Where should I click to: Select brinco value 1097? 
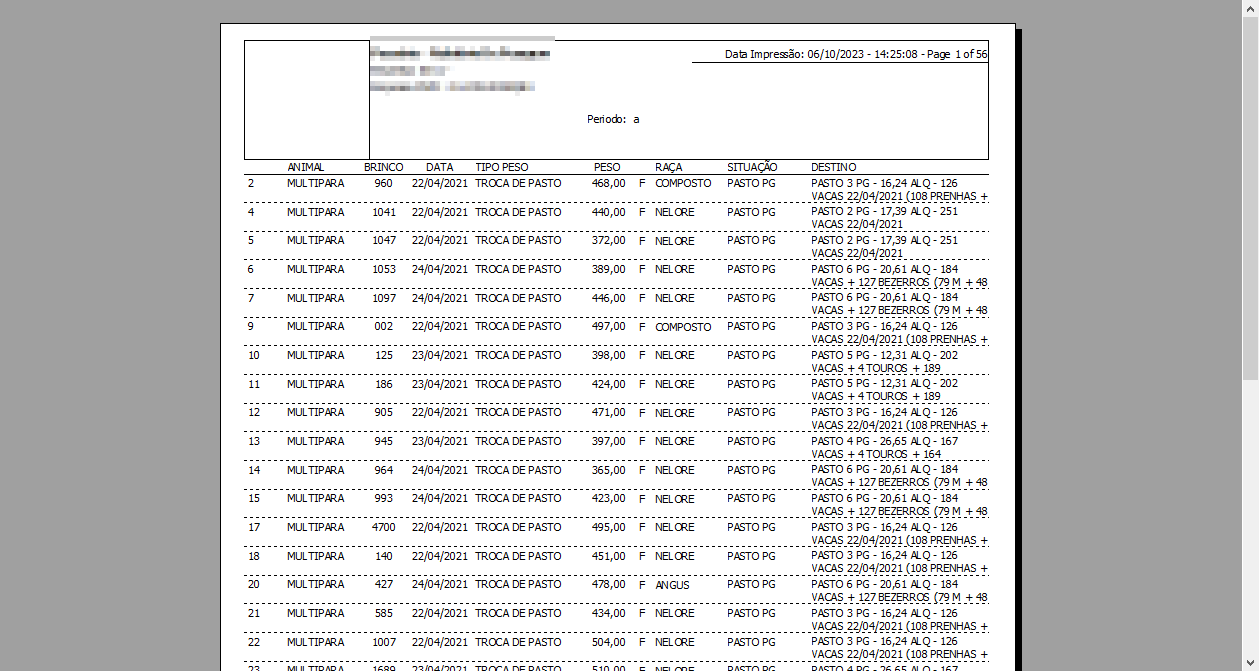(x=384, y=298)
